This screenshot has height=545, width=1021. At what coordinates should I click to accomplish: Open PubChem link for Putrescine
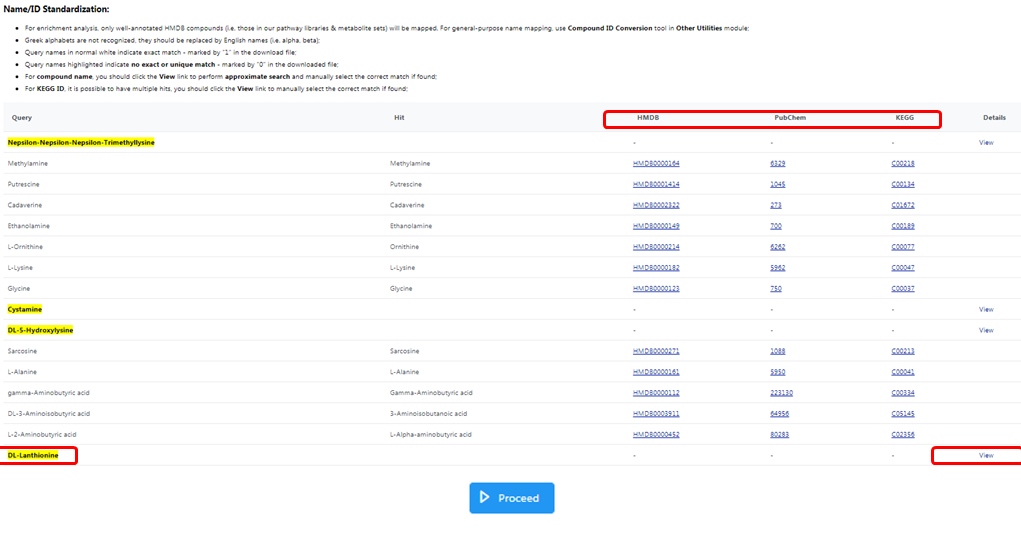776,184
